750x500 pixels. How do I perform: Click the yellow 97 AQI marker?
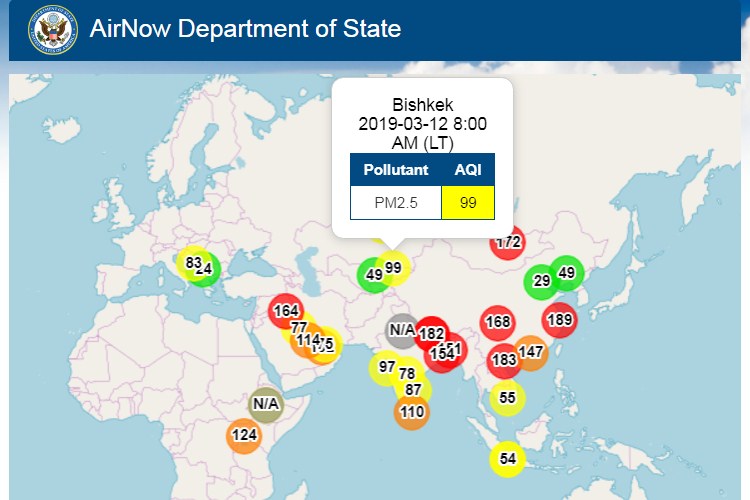pyautogui.click(x=386, y=367)
